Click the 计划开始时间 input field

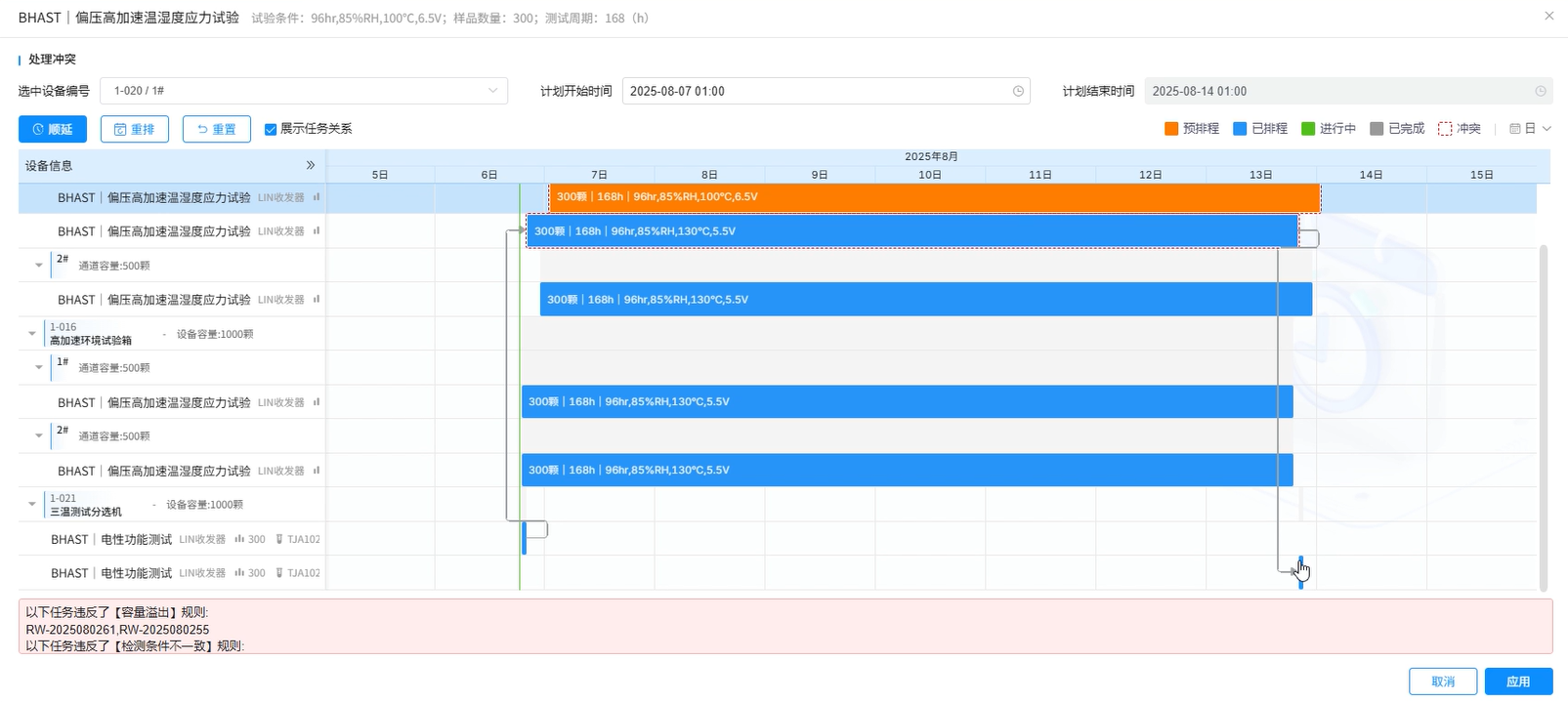(816, 91)
